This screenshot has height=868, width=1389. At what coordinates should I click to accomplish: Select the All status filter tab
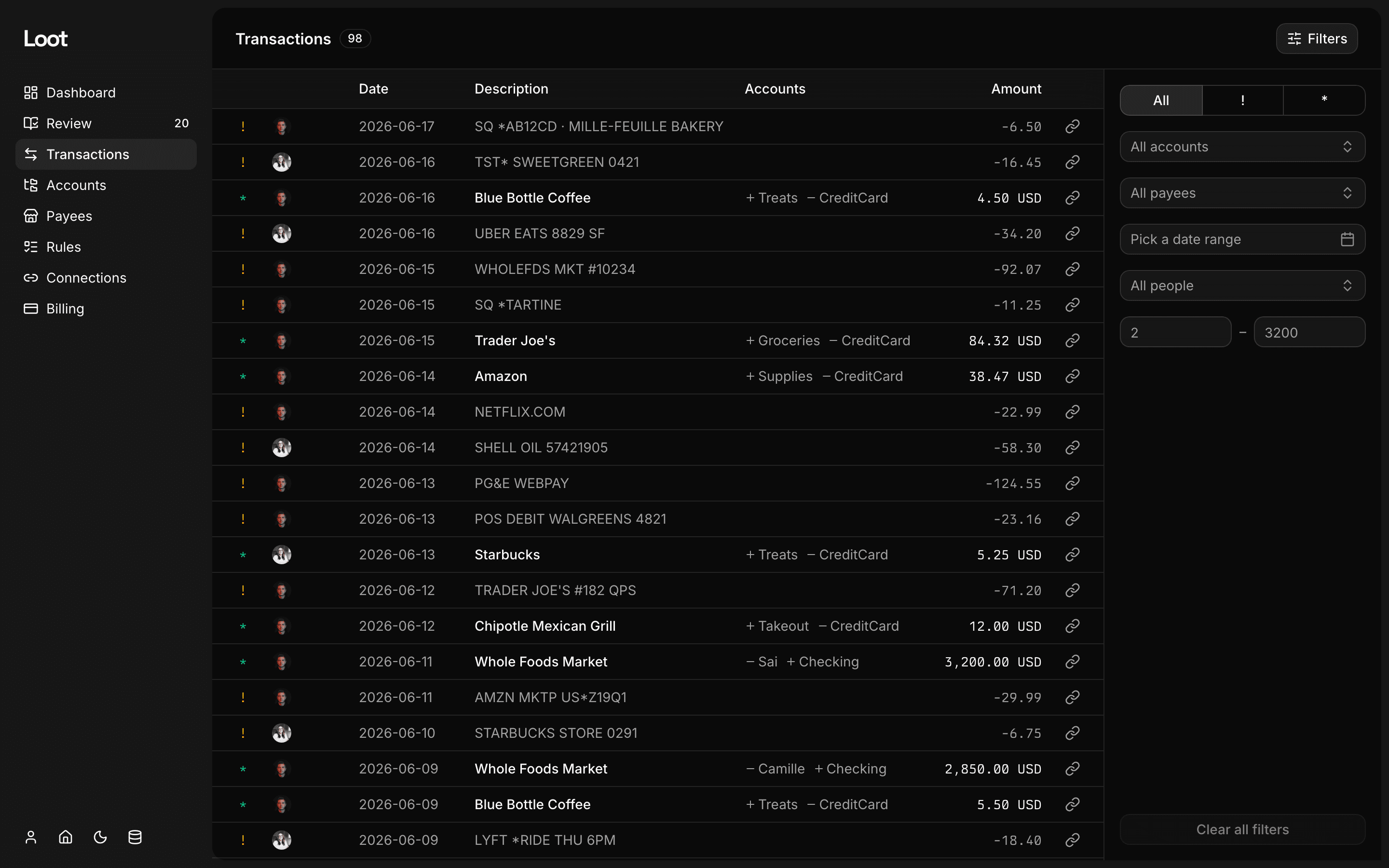[x=1161, y=100]
